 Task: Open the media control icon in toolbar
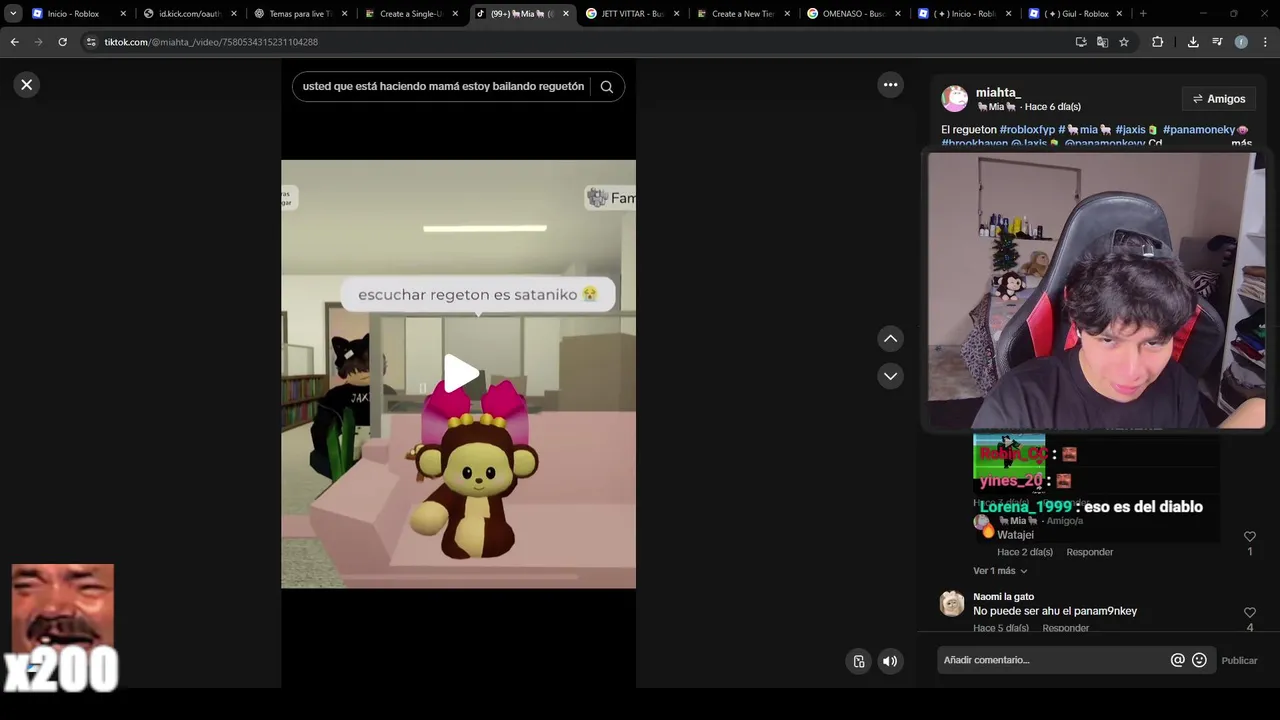(x=1217, y=42)
